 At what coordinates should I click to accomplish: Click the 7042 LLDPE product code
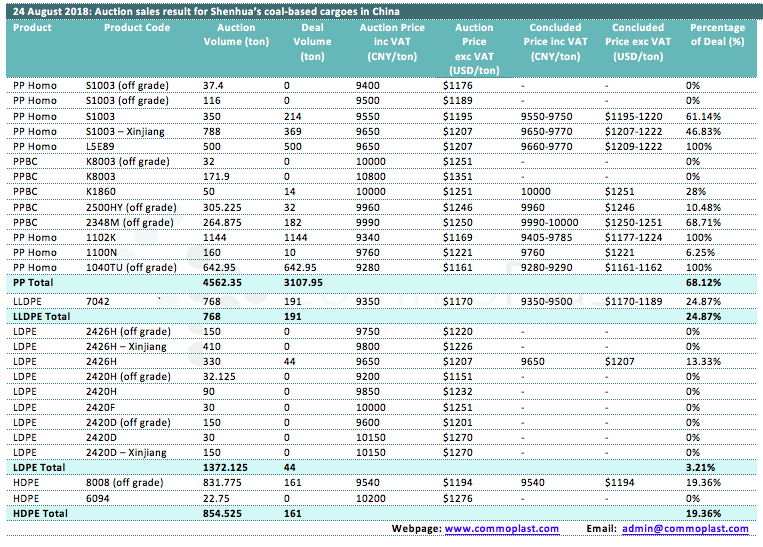[98, 300]
